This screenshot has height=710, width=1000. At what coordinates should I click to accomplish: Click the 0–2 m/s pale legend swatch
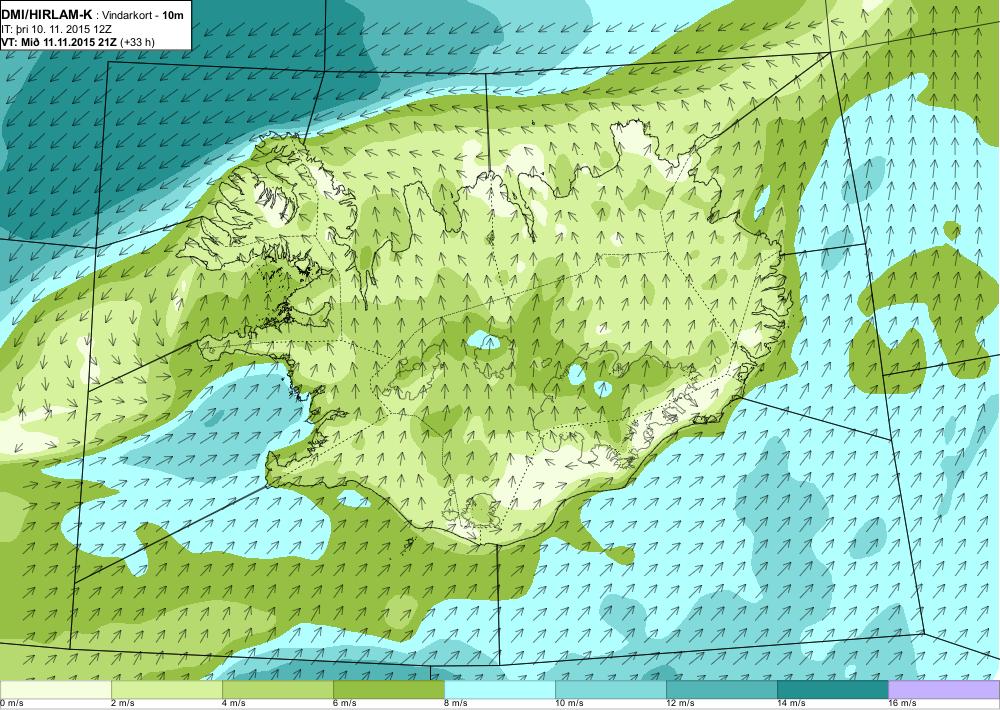55,689
